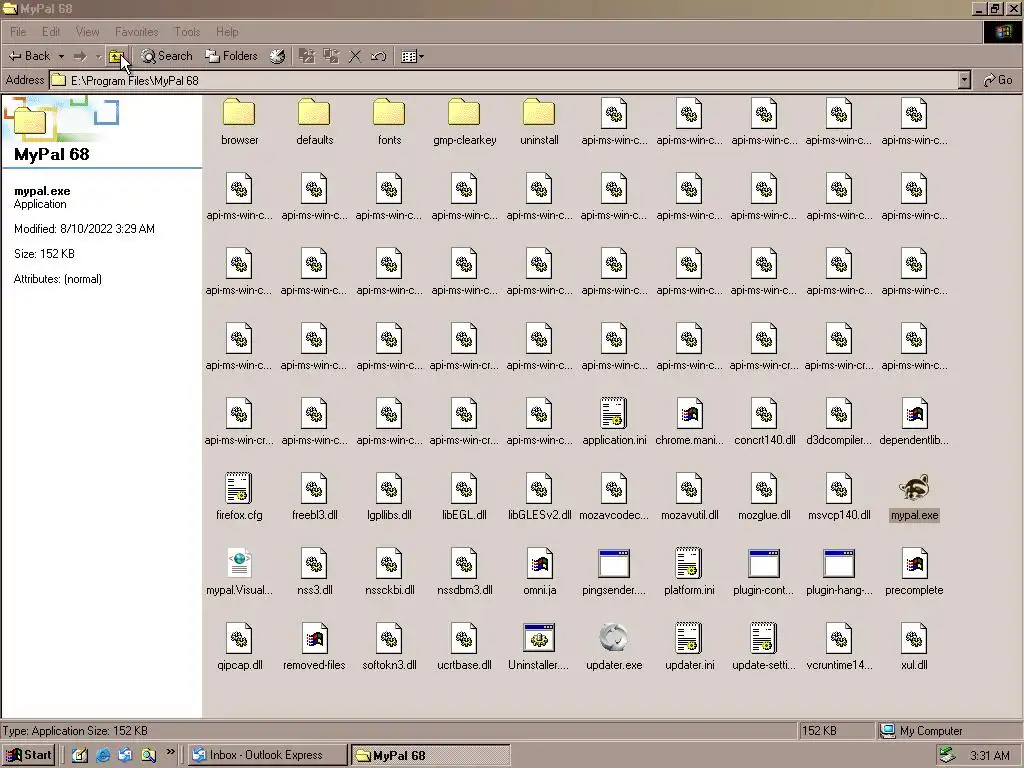Click the Up folder toolbar icon
The image size is (1024, 768).
[116, 56]
